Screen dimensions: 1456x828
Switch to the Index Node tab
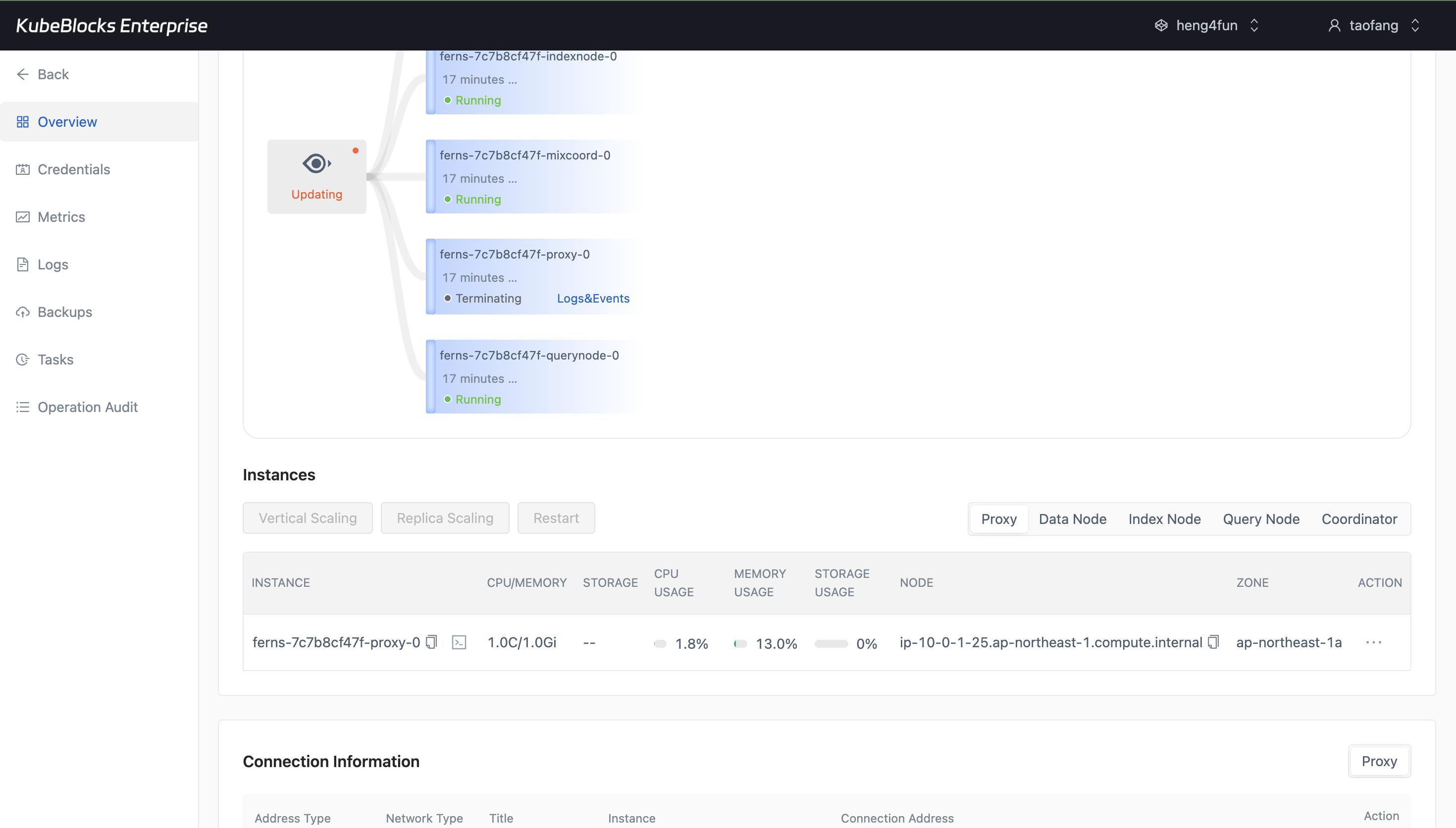coord(1164,518)
